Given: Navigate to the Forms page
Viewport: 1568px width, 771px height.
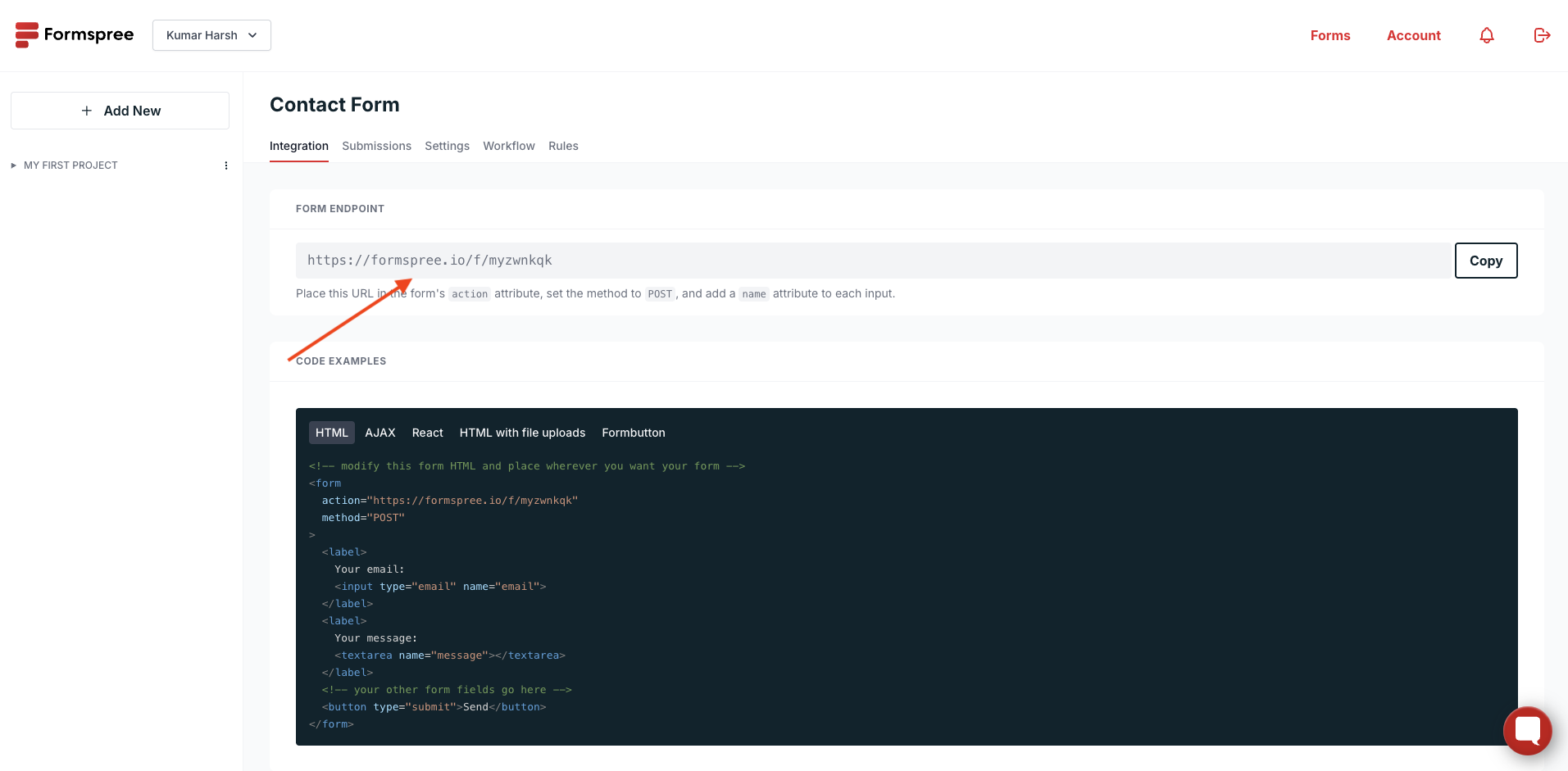Looking at the screenshot, I should coord(1329,35).
